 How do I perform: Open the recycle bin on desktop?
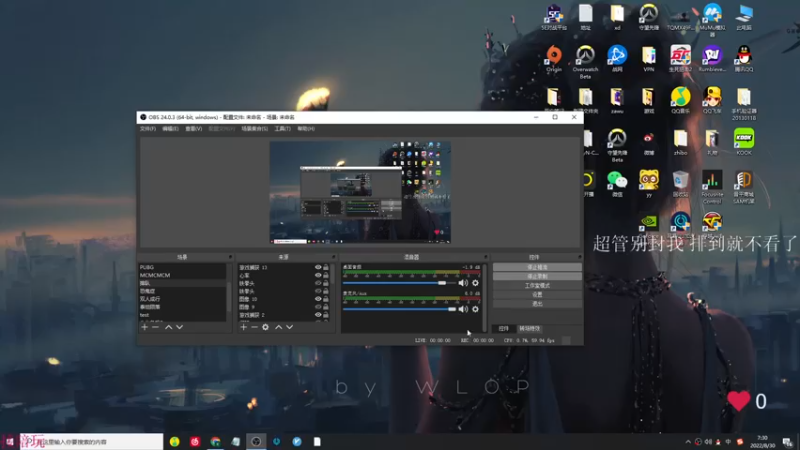[x=680, y=184]
